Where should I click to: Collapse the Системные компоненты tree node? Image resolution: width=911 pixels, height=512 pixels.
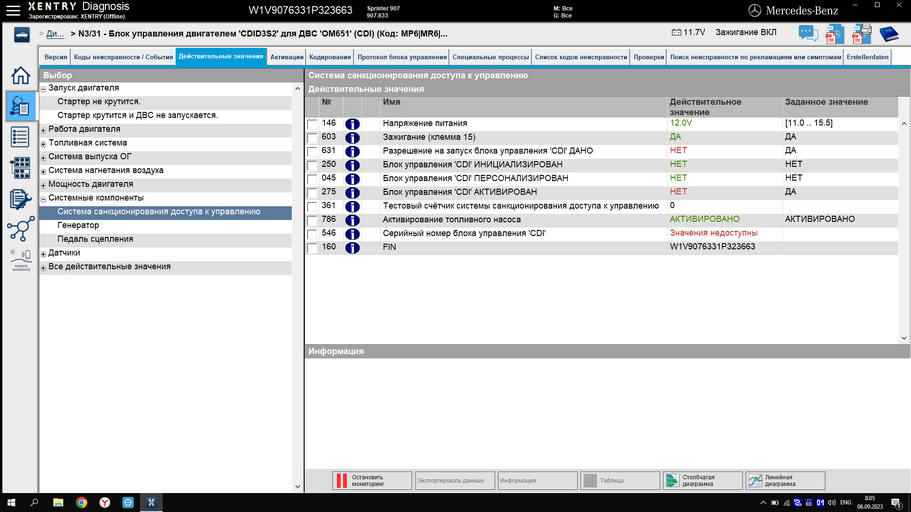(44, 199)
